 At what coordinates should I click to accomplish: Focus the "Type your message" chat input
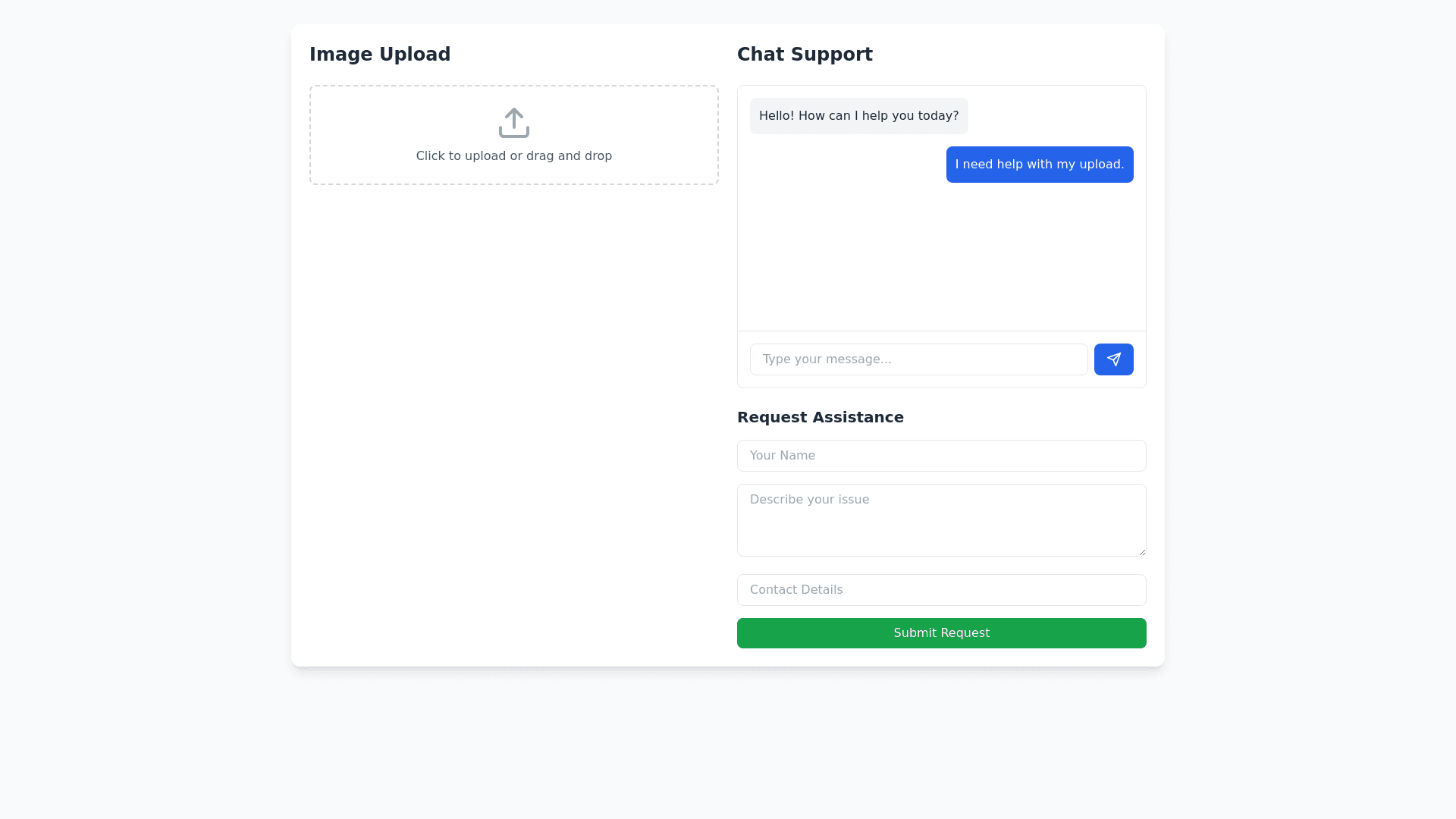(x=918, y=359)
